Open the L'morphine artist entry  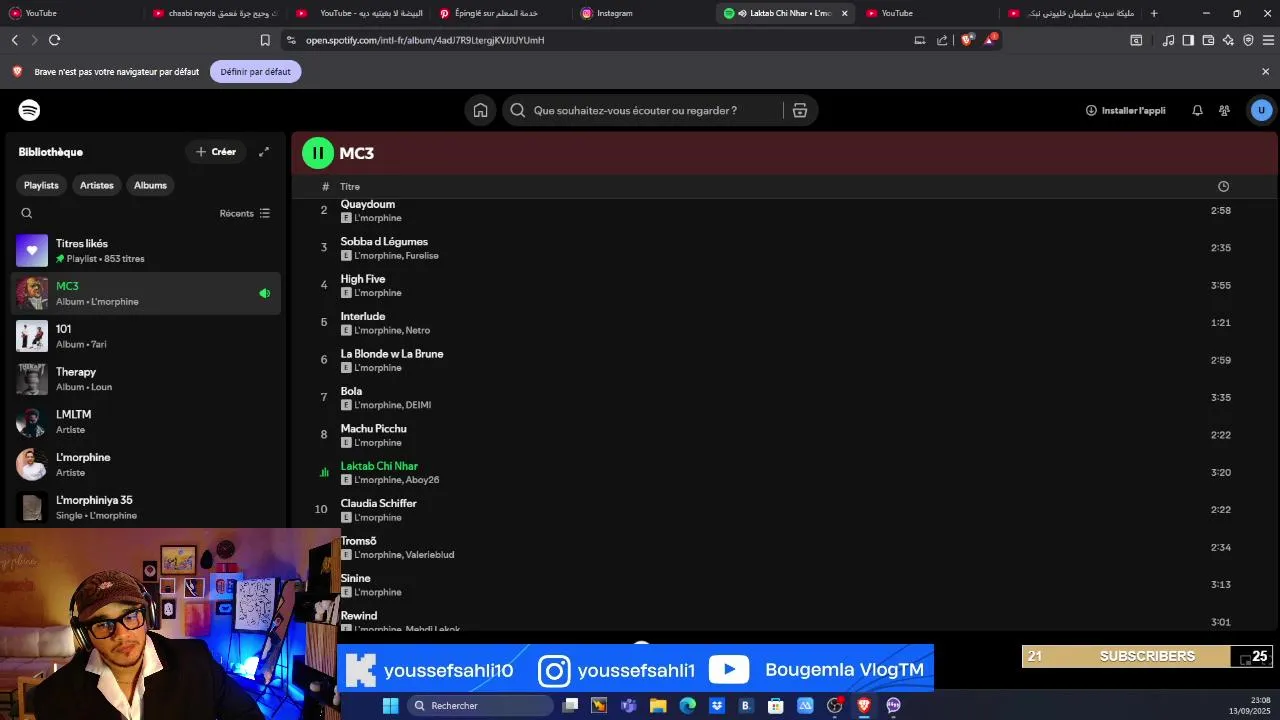coord(147,464)
